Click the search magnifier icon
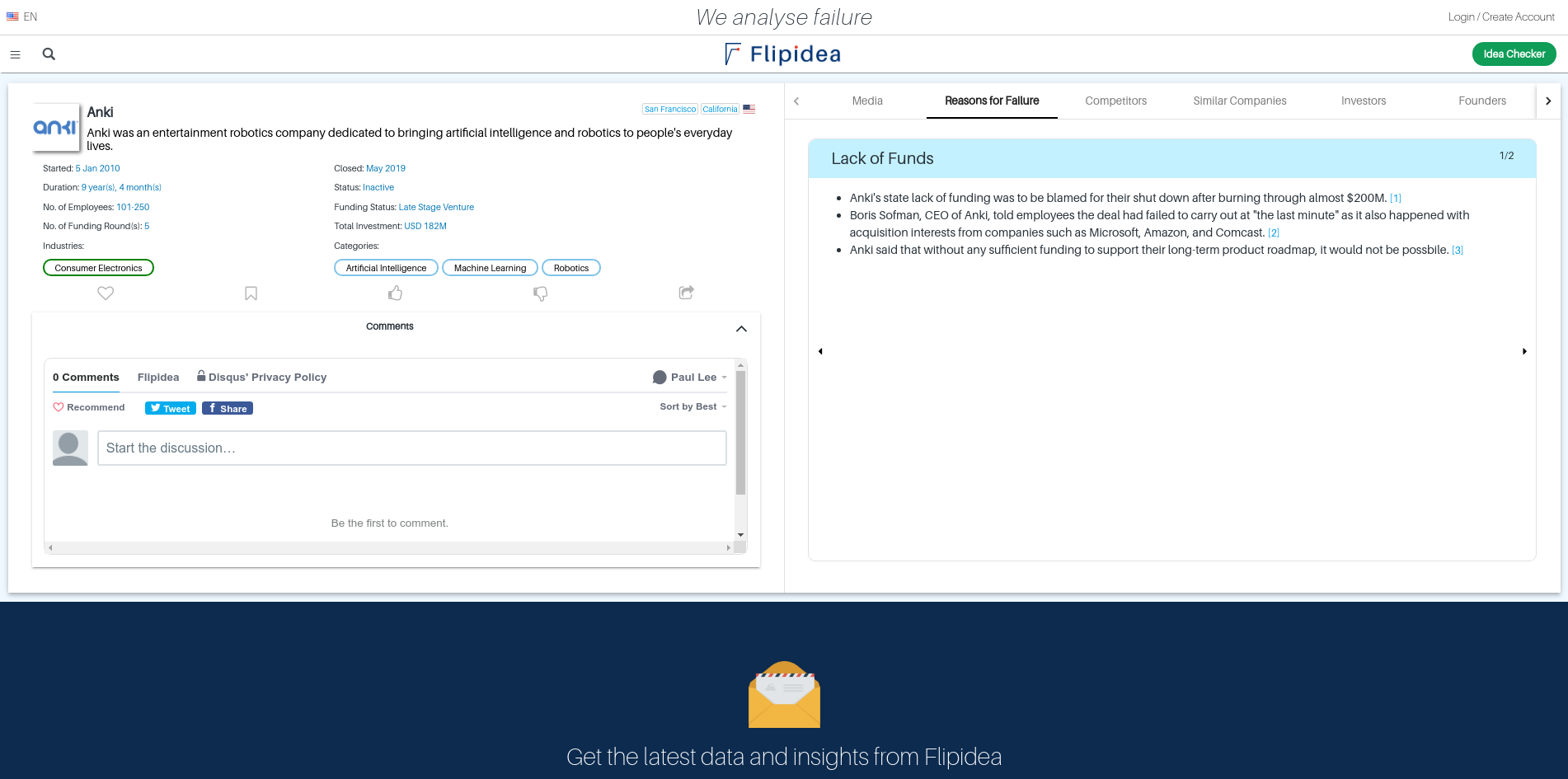Screen dimensions: 1568x779 click(x=49, y=54)
